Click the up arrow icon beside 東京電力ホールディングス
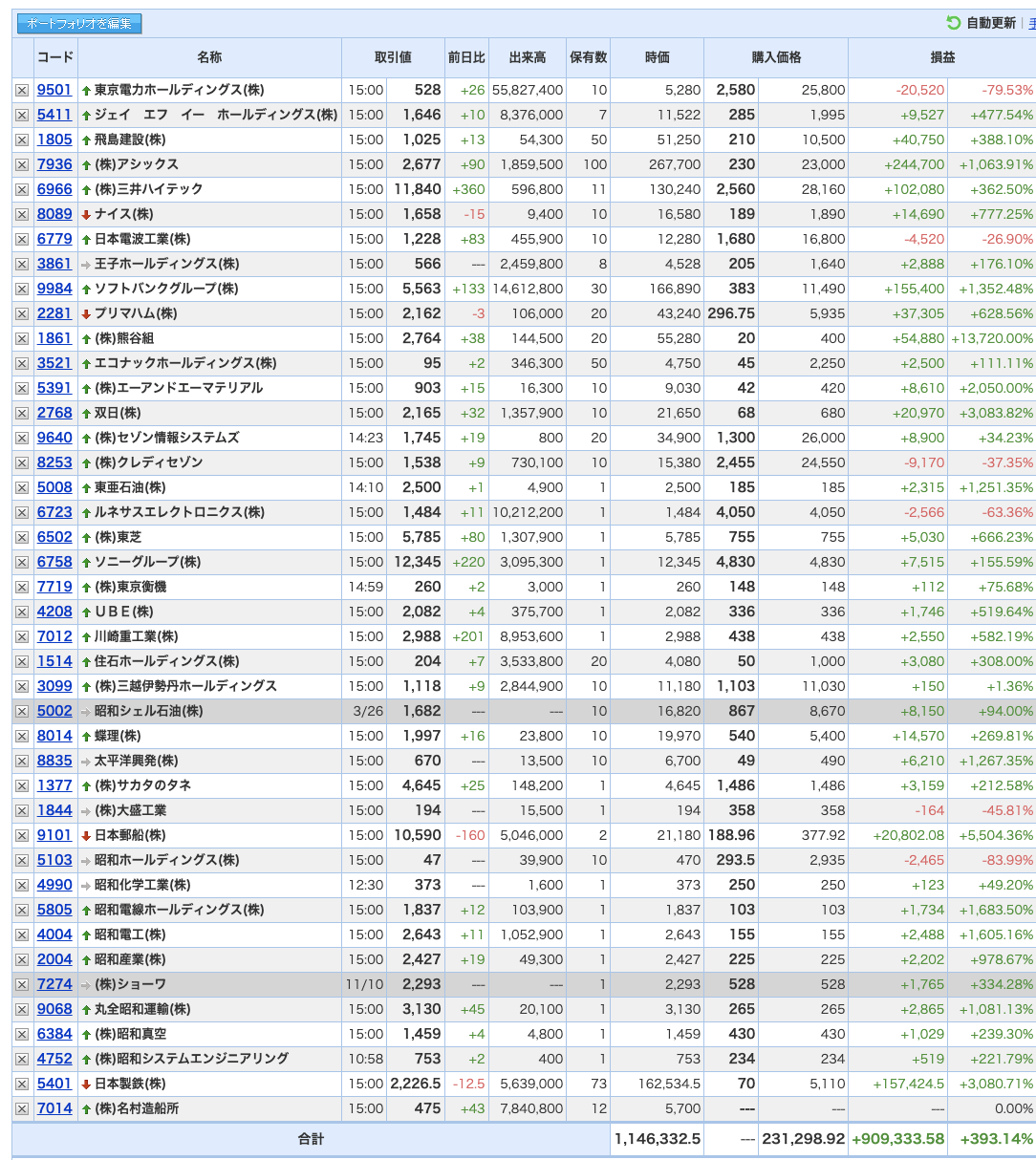Image resolution: width=1036 pixels, height=1160 pixels. pyautogui.click(x=86, y=91)
